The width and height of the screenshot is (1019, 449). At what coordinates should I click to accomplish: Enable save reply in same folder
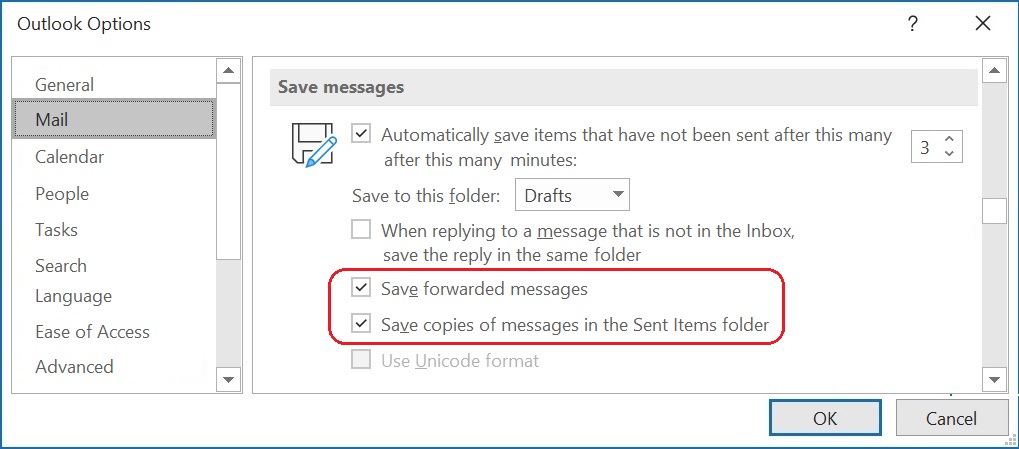[x=361, y=230]
